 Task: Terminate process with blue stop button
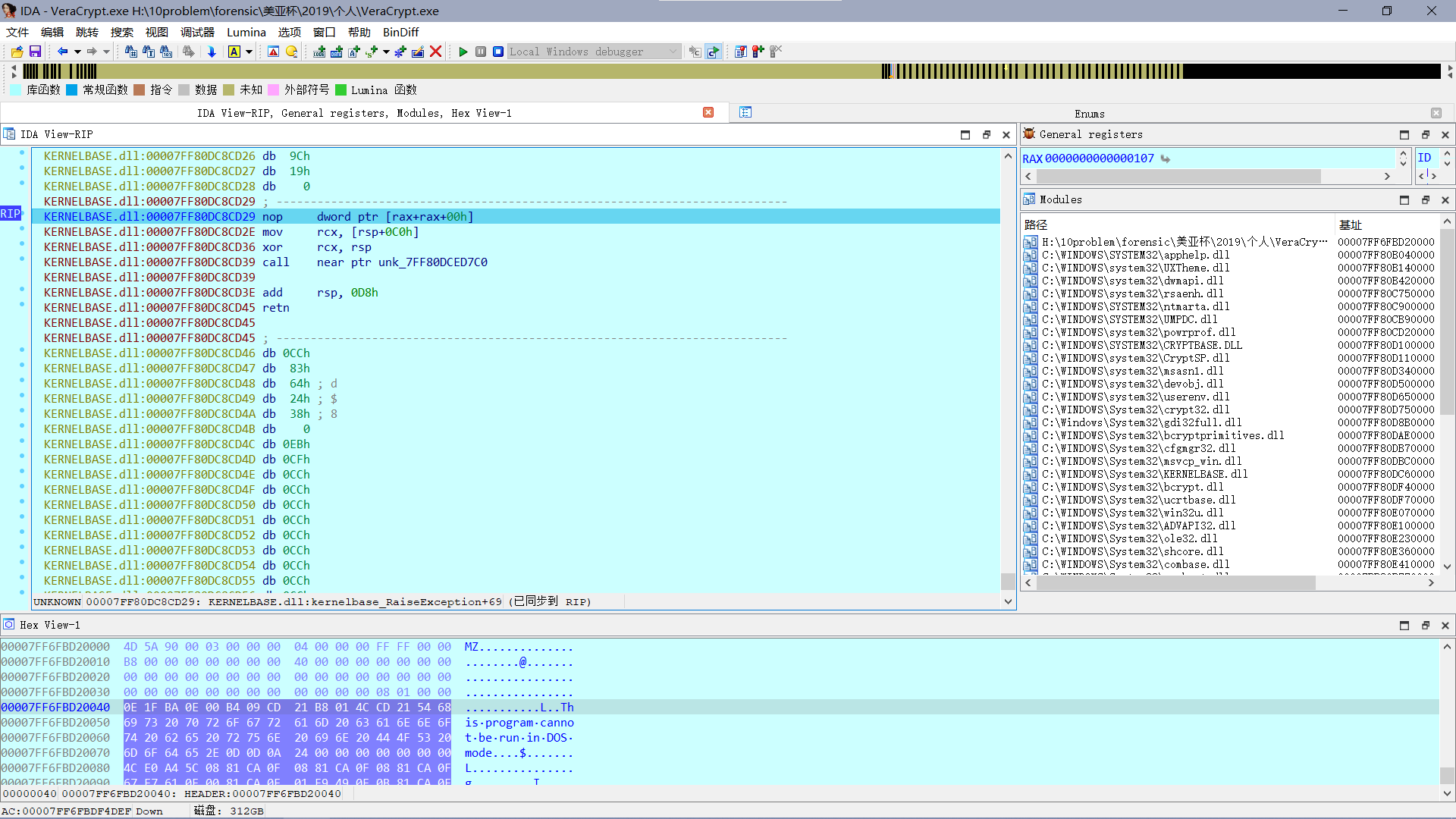[498, 52]
